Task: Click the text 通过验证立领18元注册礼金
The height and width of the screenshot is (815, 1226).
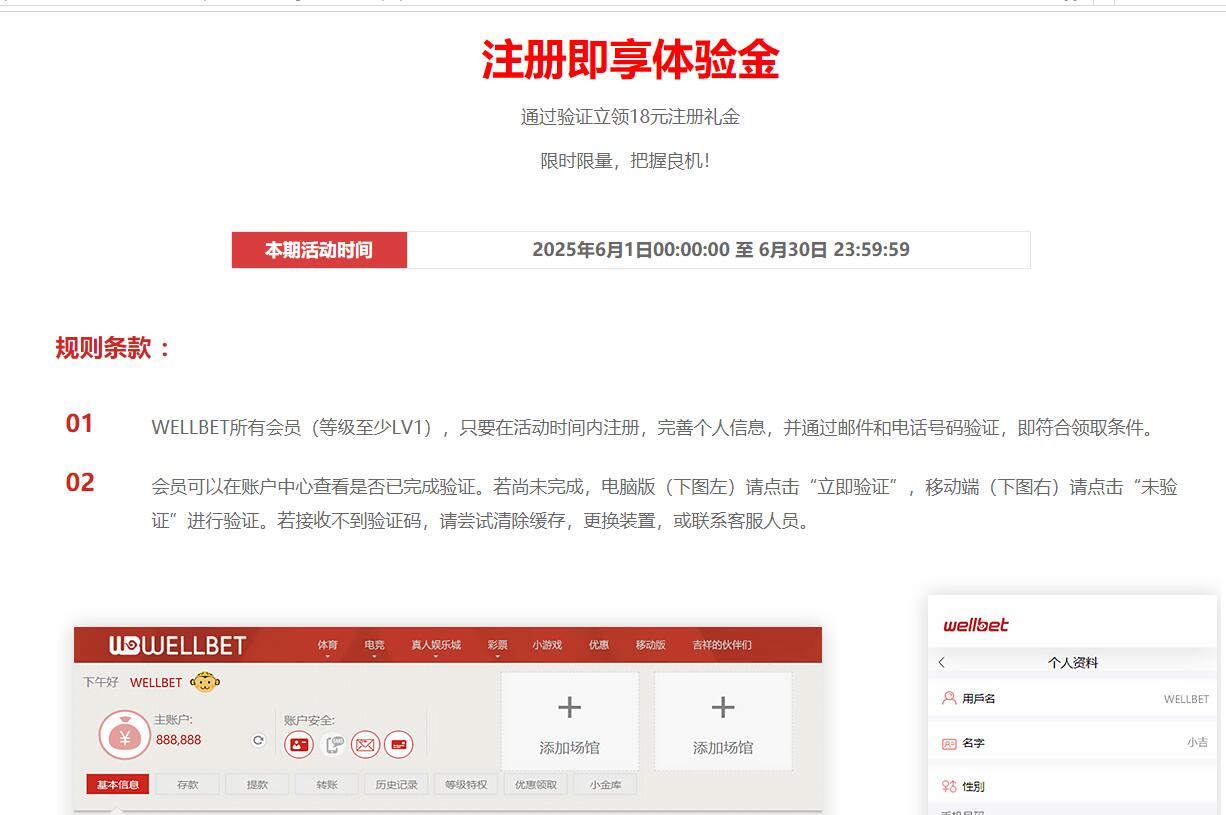Action: (x=630, y=117)
